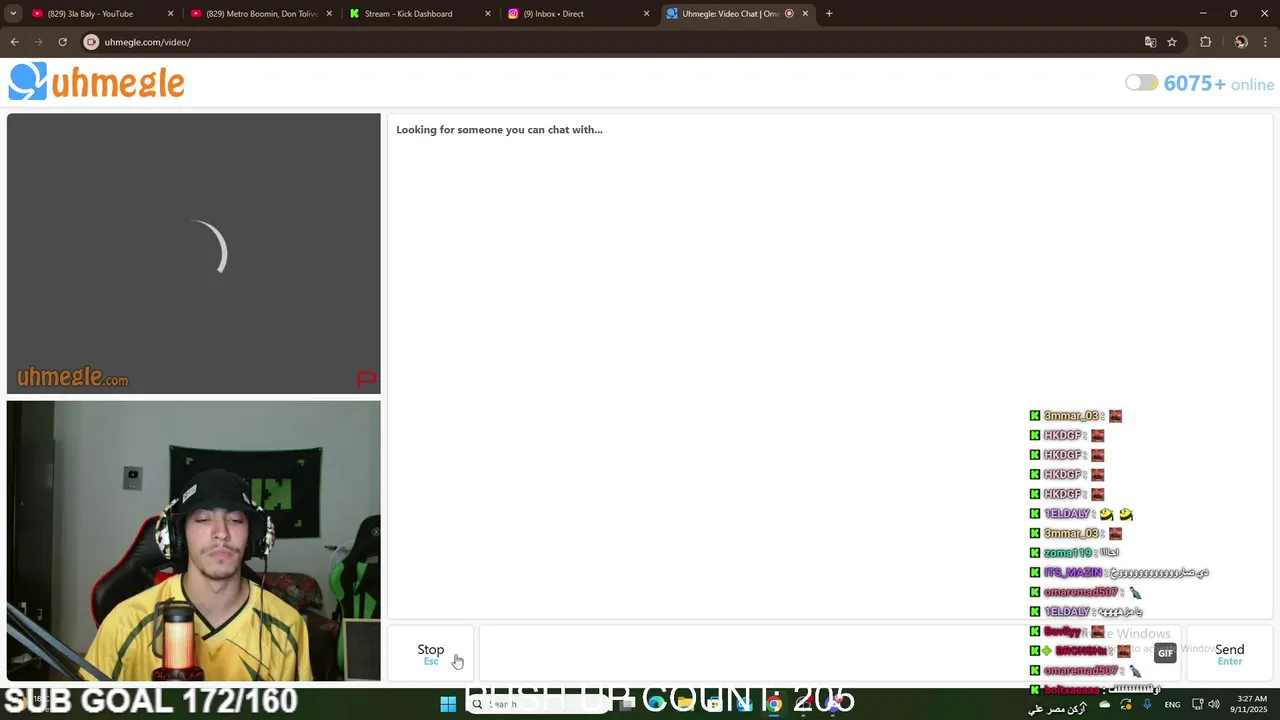
Task: Open the taskbar volume control
Action: (x=1214, y=704)
